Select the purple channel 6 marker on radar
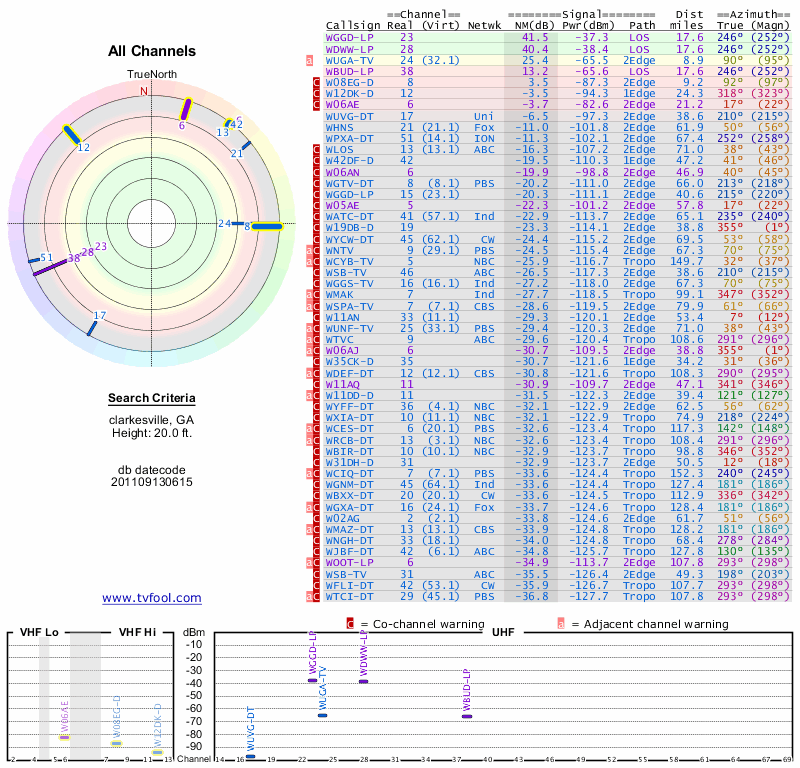The width and height of the screenshot is (800, 768). (186, 110)
